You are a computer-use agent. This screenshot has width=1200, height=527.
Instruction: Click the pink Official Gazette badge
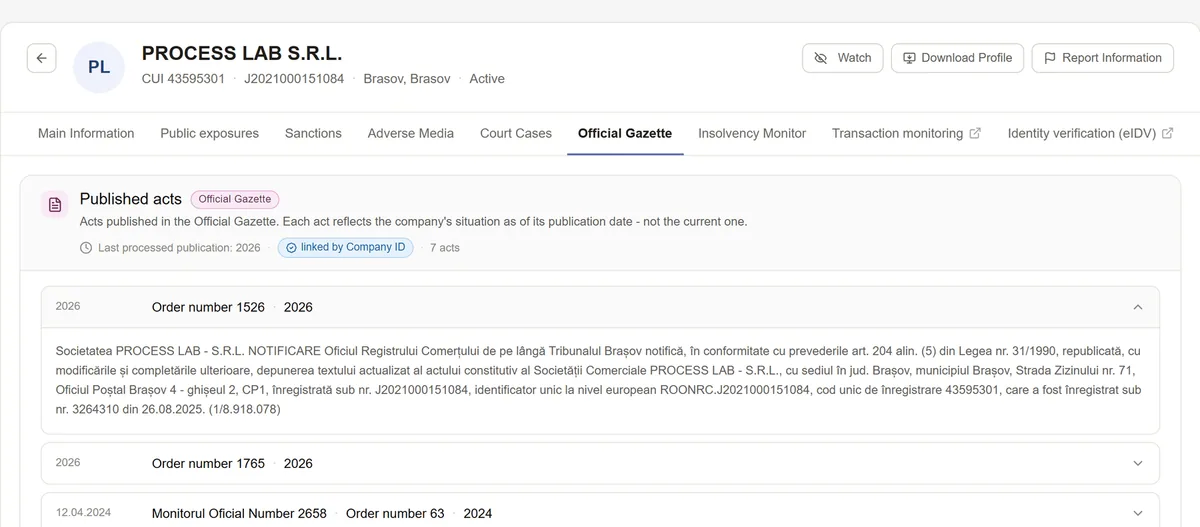pos(235,199)
